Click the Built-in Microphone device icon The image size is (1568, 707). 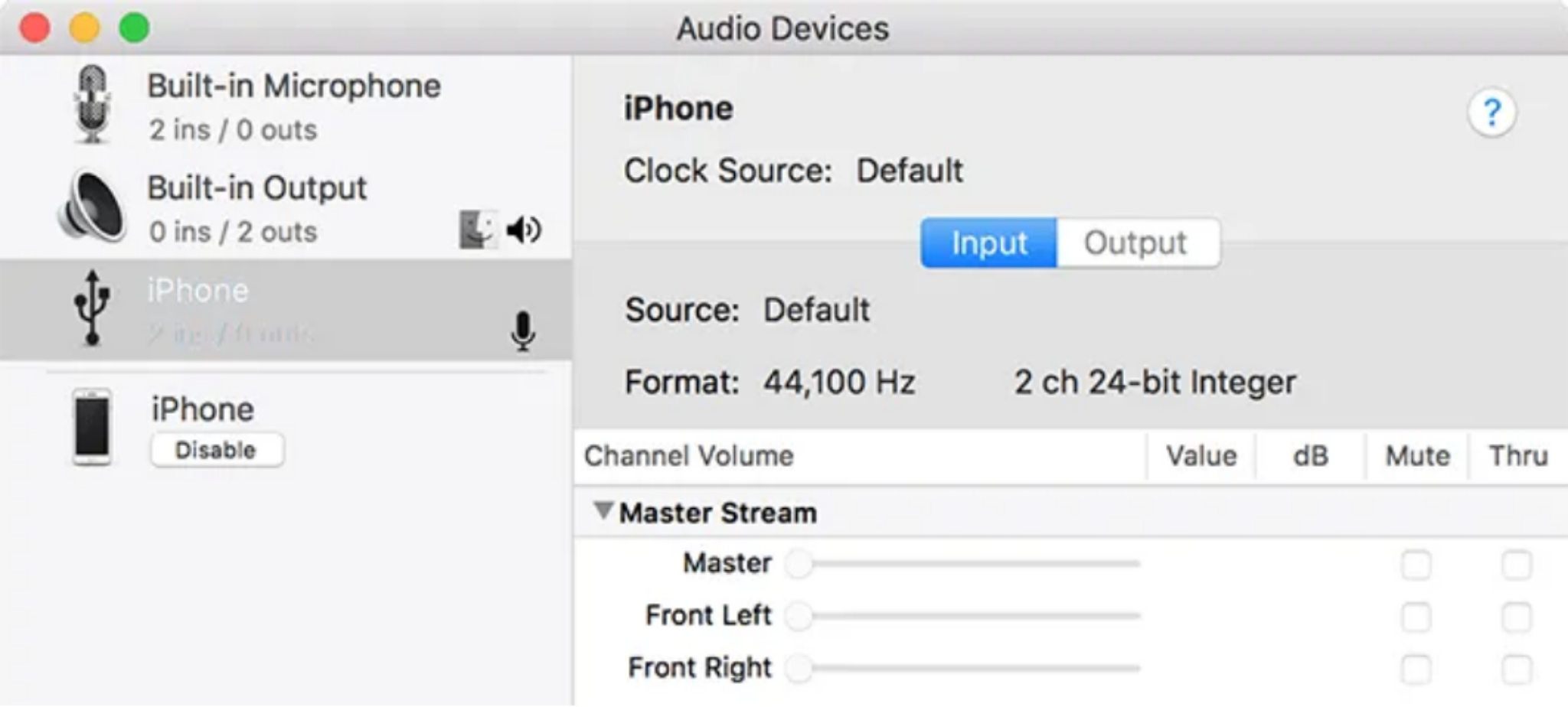93,104
